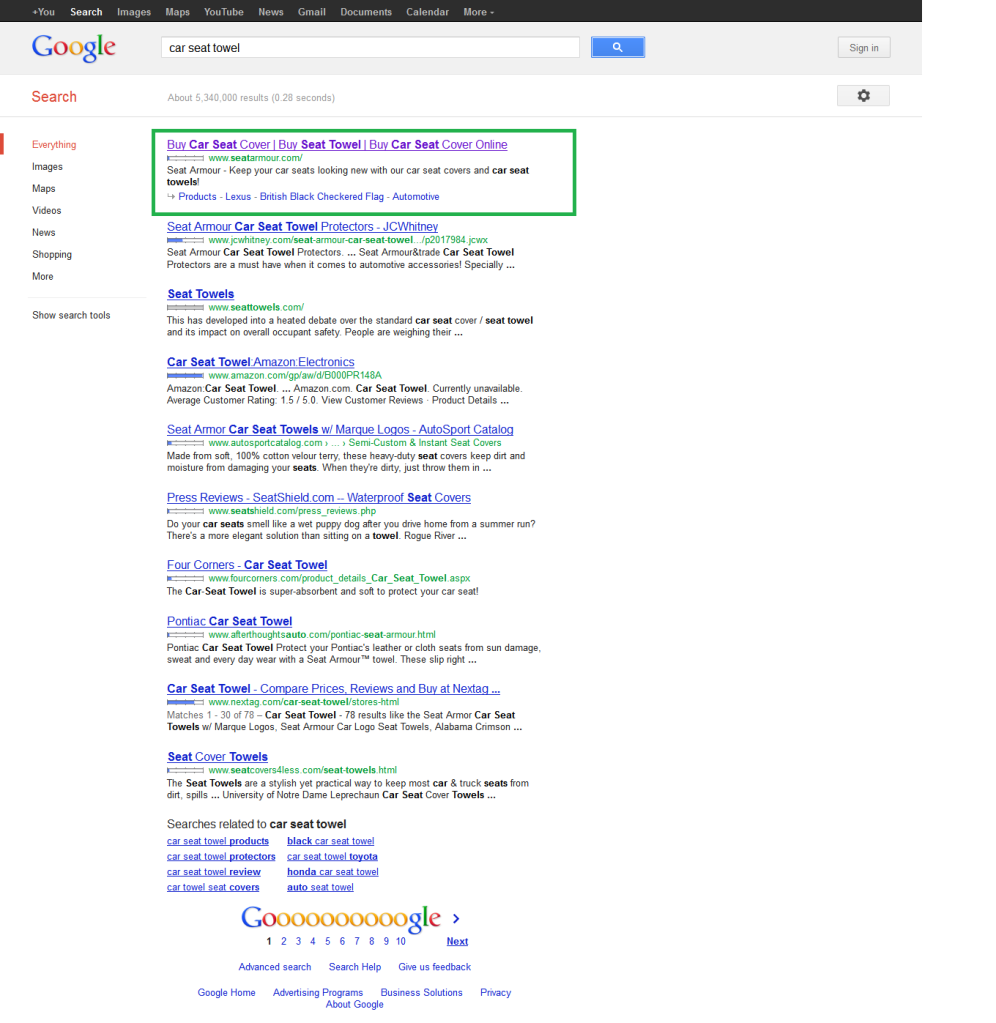Viewport: 996px width, 1023px height.
Task: Go to results page 2
Action: (x=284, y=941)
